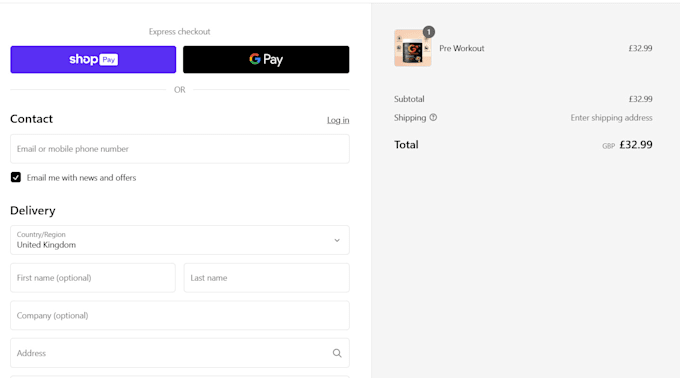Click the Address search magnifier icon
Viewport: 680px width, 378px height.
click(337, 353)
